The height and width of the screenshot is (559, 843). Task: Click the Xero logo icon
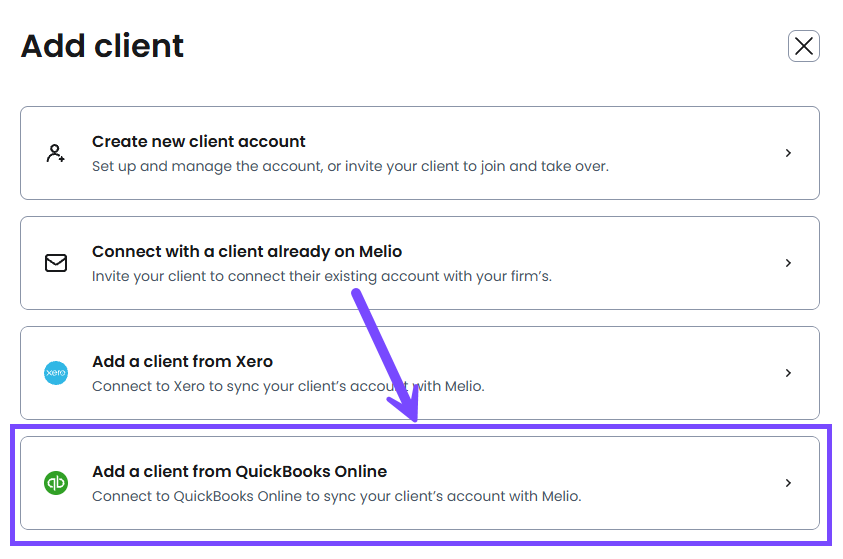56,373
